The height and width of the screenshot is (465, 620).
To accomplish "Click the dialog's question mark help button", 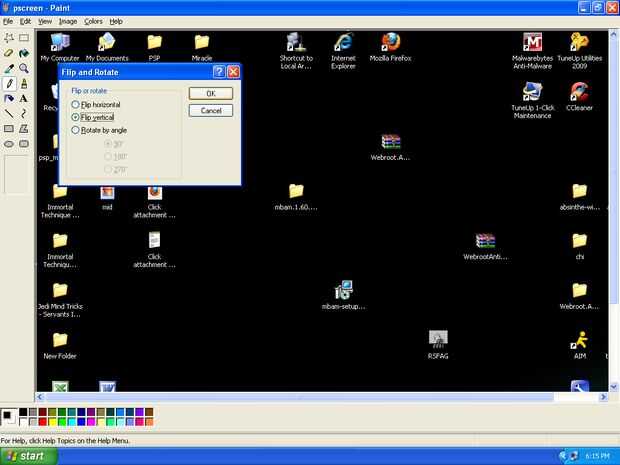I will click(219, 72).
